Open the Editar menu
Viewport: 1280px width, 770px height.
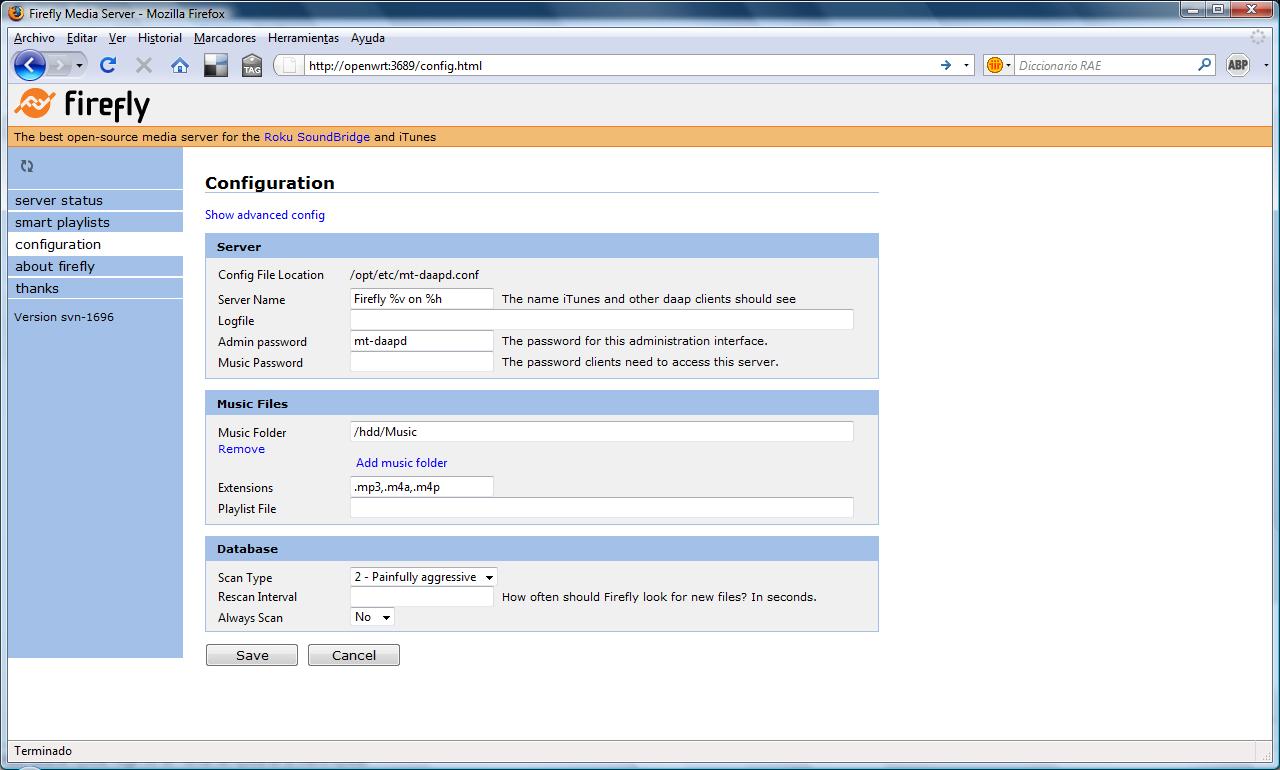point(82,38)
